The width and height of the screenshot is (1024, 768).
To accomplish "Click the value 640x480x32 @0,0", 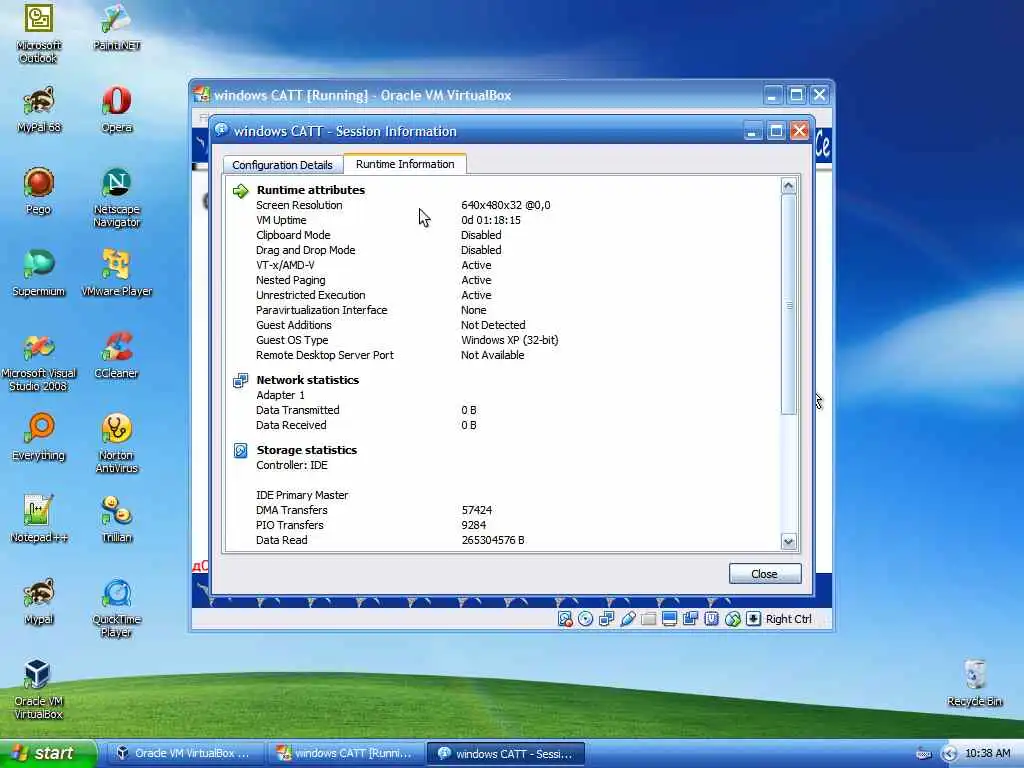I will 505,205.
